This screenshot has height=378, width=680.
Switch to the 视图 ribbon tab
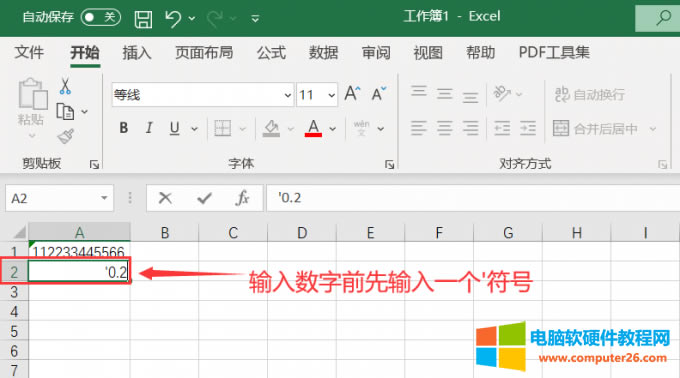tap(428, 52)
